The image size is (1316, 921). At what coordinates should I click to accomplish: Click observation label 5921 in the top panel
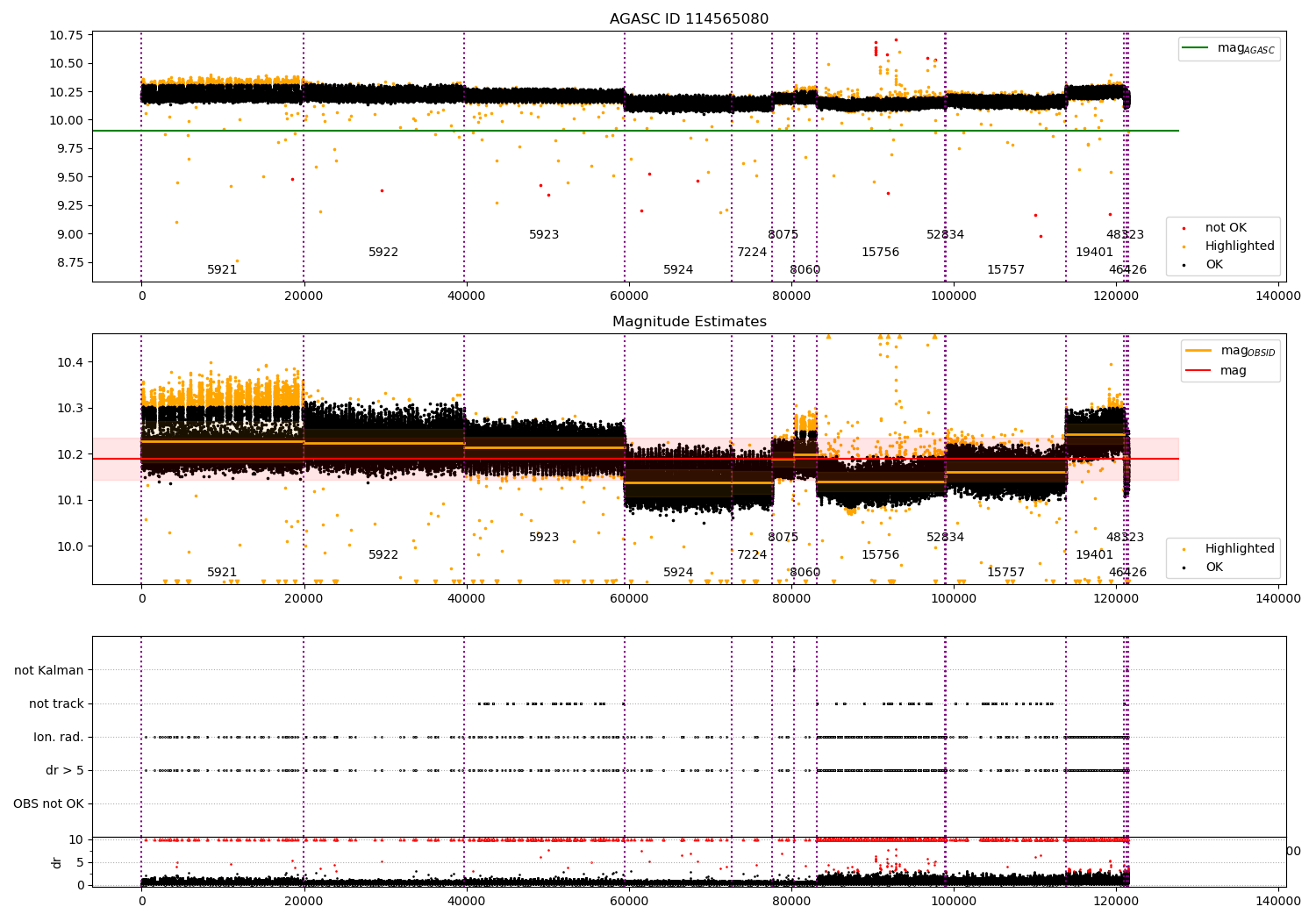222,270
